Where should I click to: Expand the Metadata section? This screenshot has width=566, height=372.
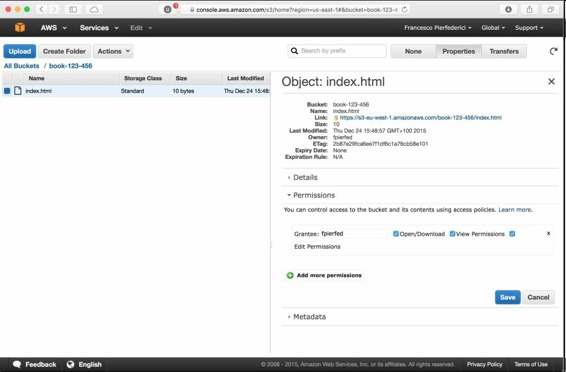[309, 317]
